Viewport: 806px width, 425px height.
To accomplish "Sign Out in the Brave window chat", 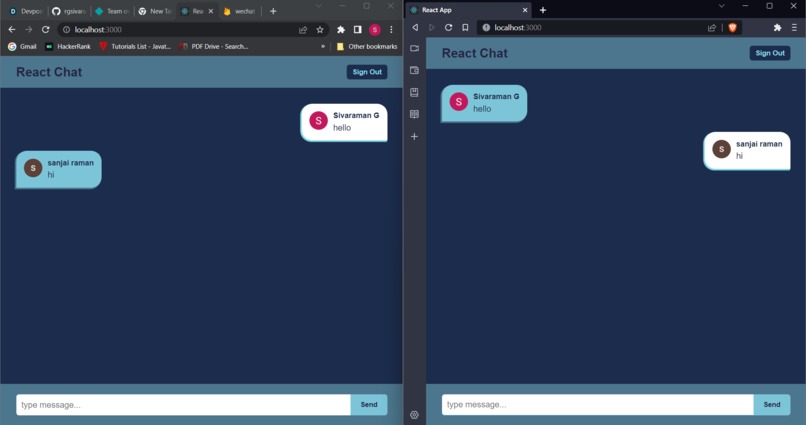I will click(x=770, y=53).
